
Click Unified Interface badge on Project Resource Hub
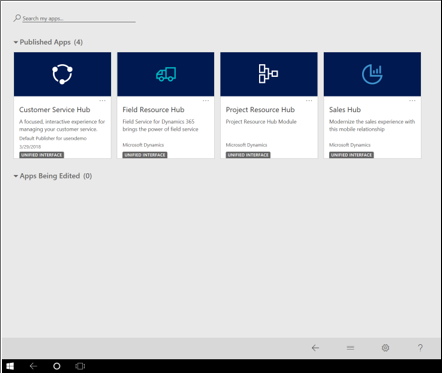[248, 155]
